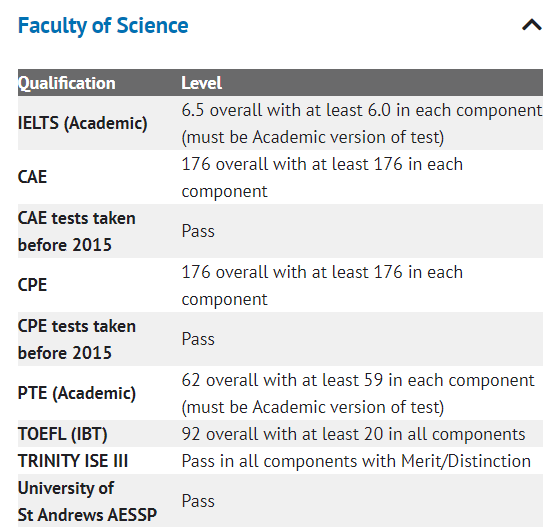The image size is (559, 527).
Task: Select the Qualification column header
Action: pyautogui.click(x=67, y=83)
